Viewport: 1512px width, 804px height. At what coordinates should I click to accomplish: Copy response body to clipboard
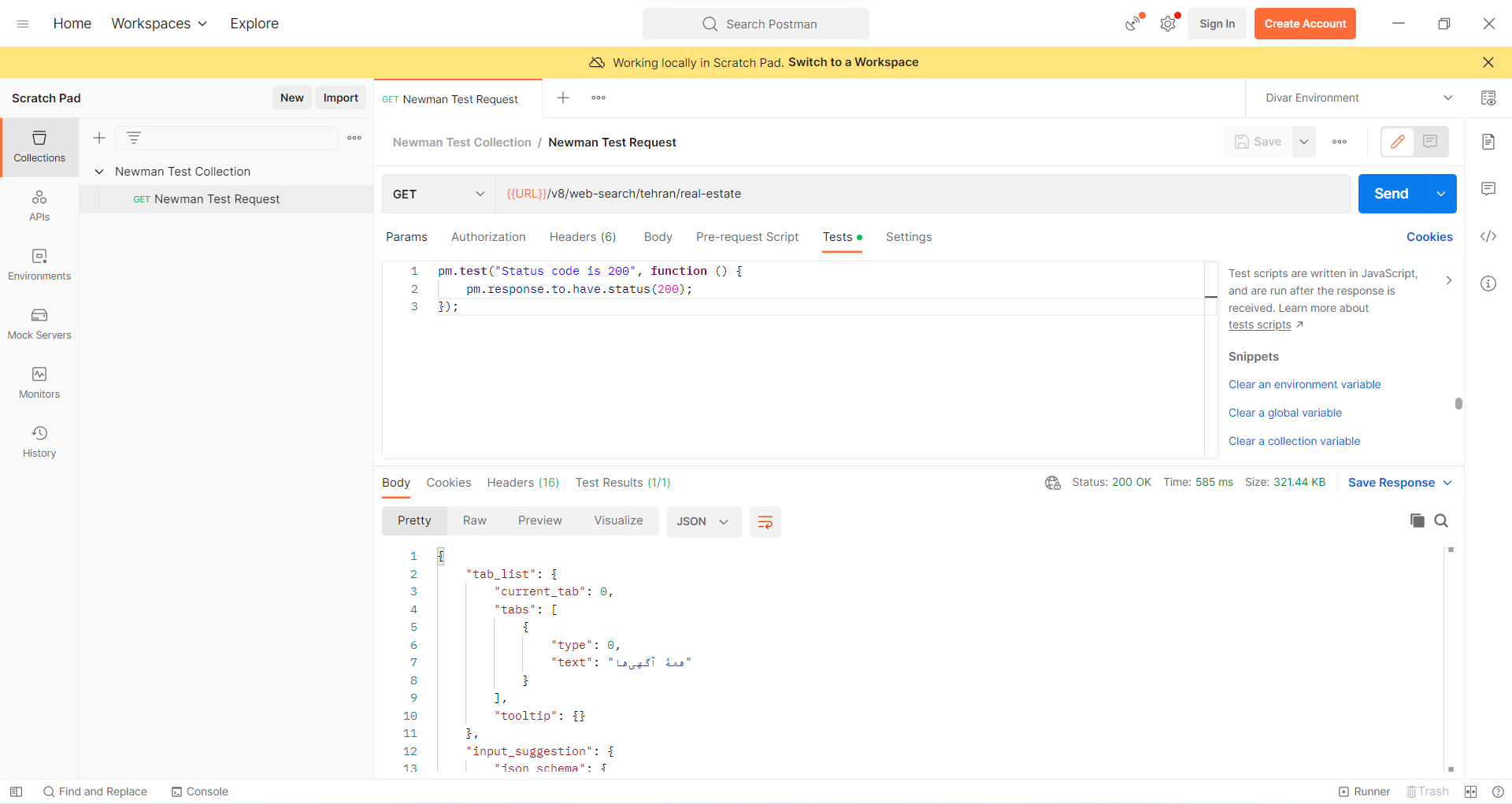point(1417,521)
